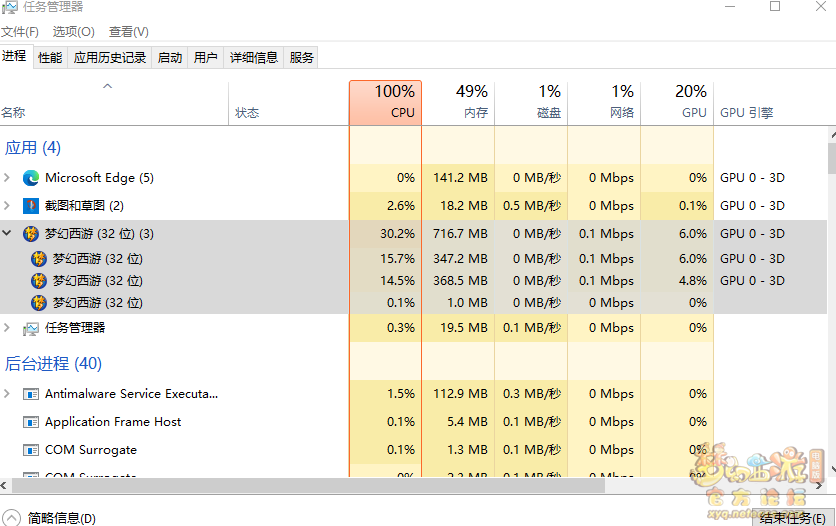Click the horizontal scrollbar thumb
This screenshot has width=836, height=526.
click(x=308, y=485)
